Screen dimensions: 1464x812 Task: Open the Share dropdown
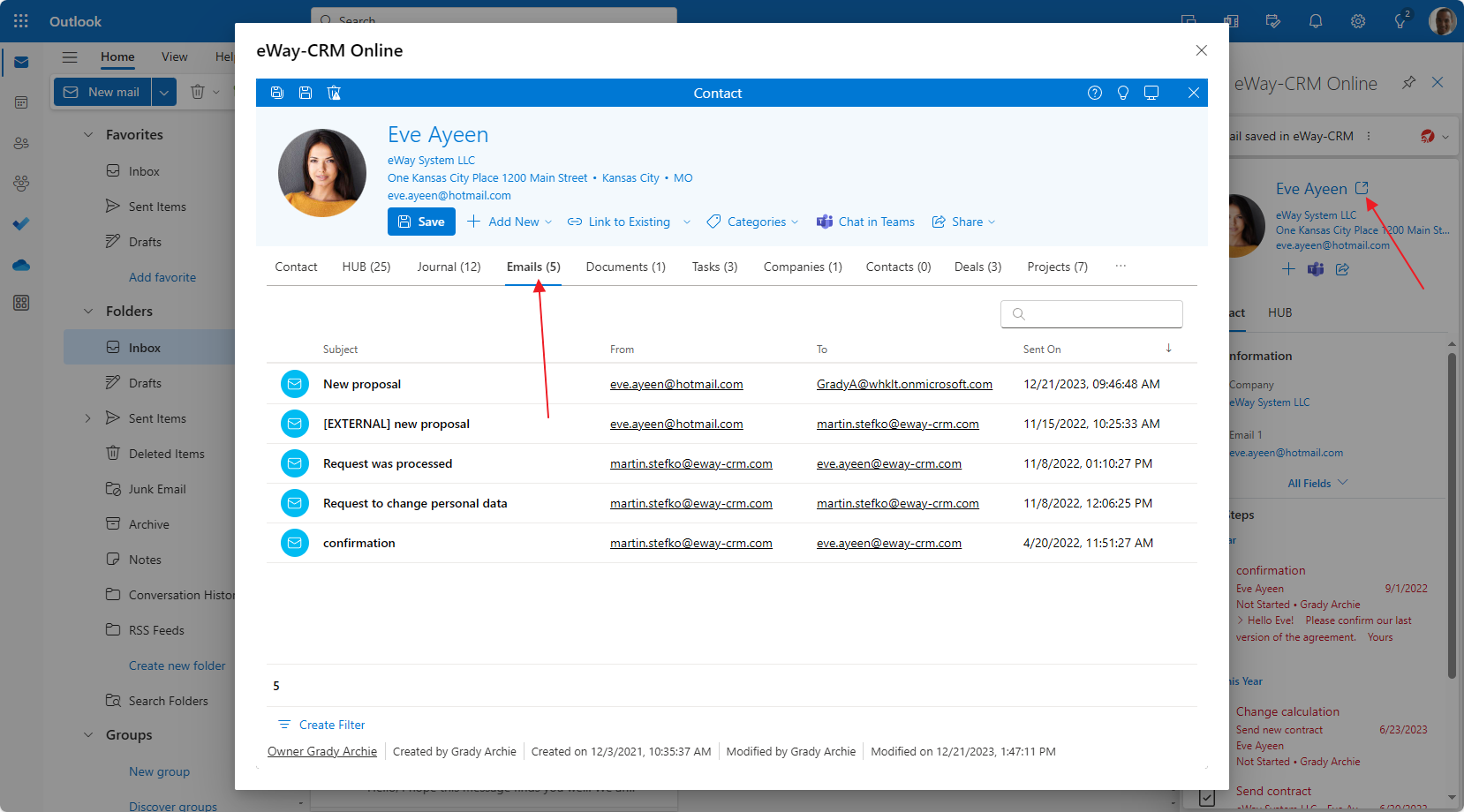(964, 222)
